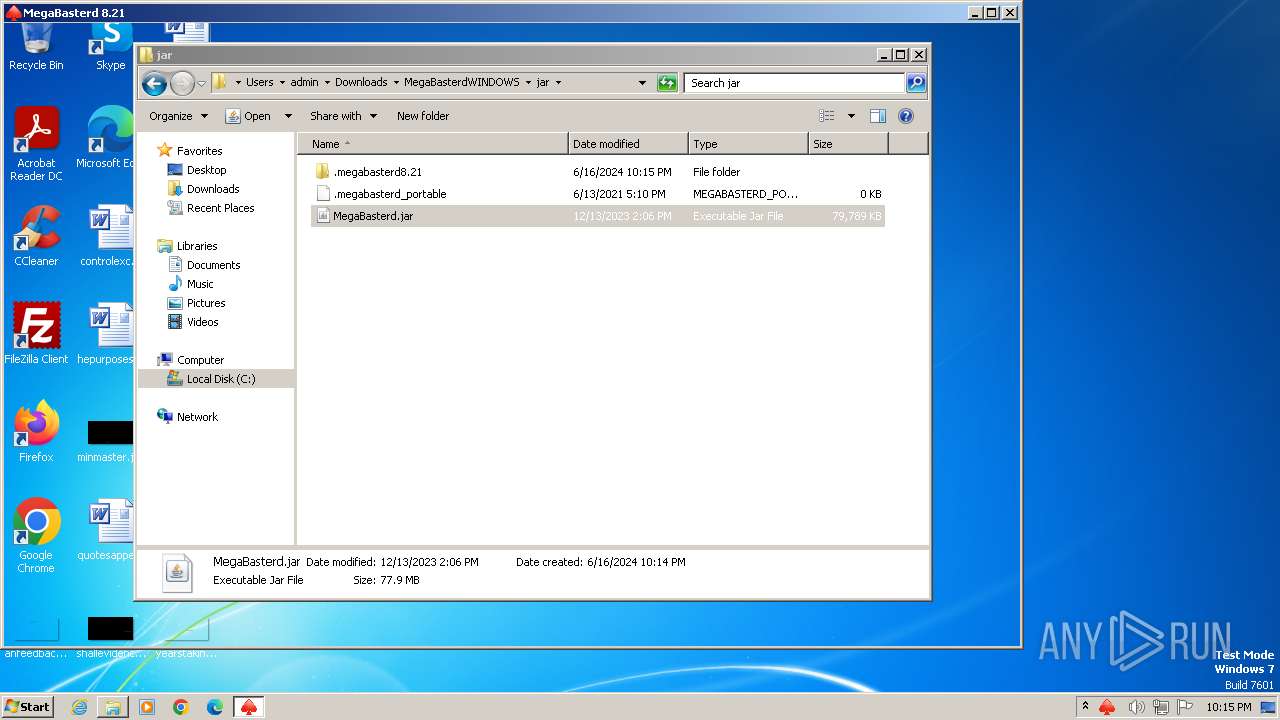Open Recent Places in navigation pane
This screenshot has height=720, width=1280.
(x=220, y=208)
